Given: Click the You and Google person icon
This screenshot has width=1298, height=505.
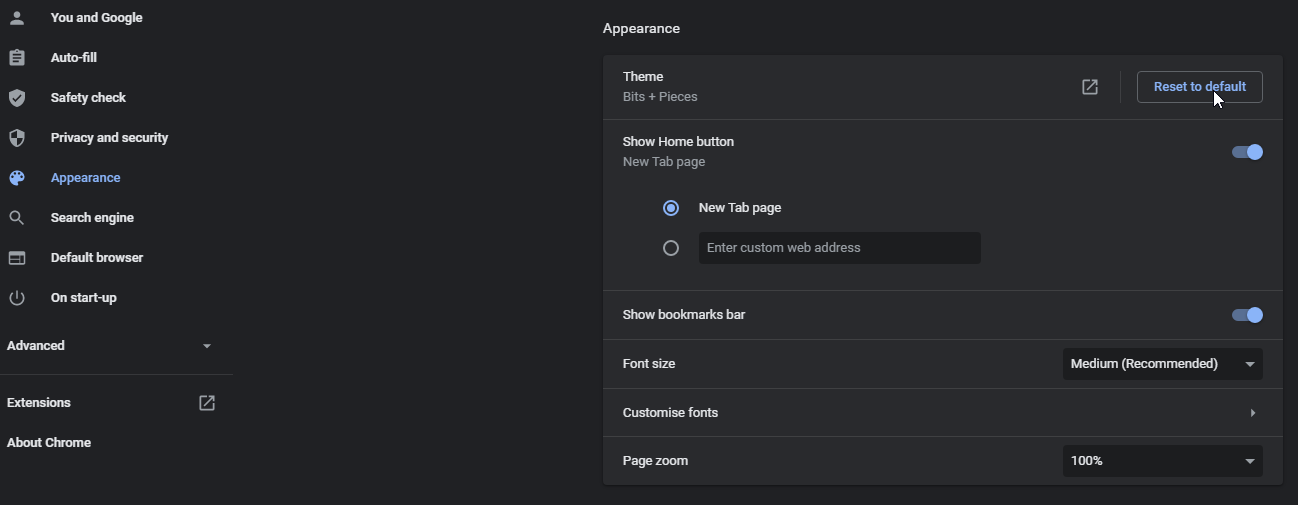Looking at the screenshot, I should pos(16,18).
